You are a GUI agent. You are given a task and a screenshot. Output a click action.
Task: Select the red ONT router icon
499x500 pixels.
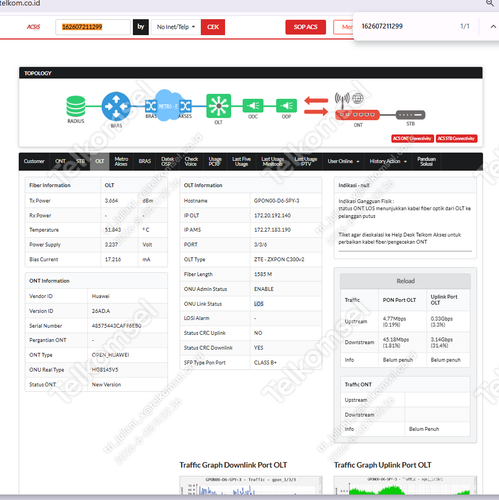pos(357,115)
